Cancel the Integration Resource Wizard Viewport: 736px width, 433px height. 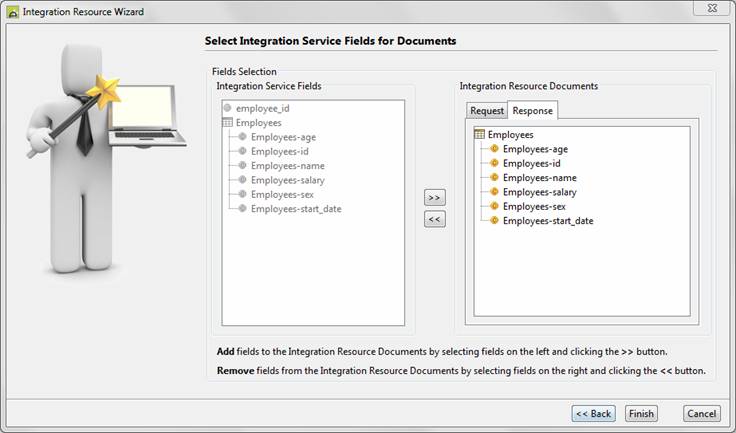pos(701,413)
